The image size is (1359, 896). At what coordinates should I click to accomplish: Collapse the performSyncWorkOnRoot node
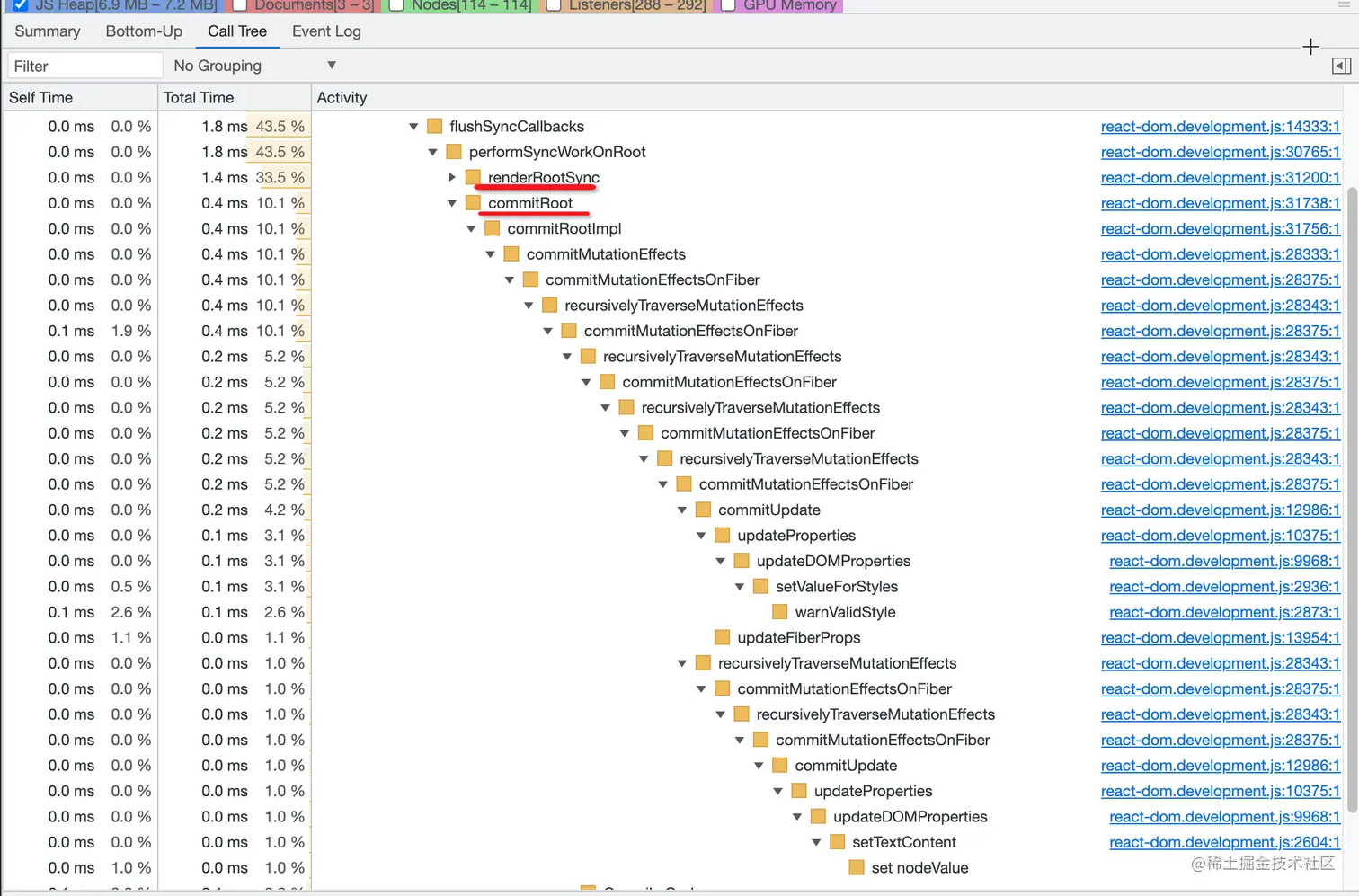coord(432,152)
